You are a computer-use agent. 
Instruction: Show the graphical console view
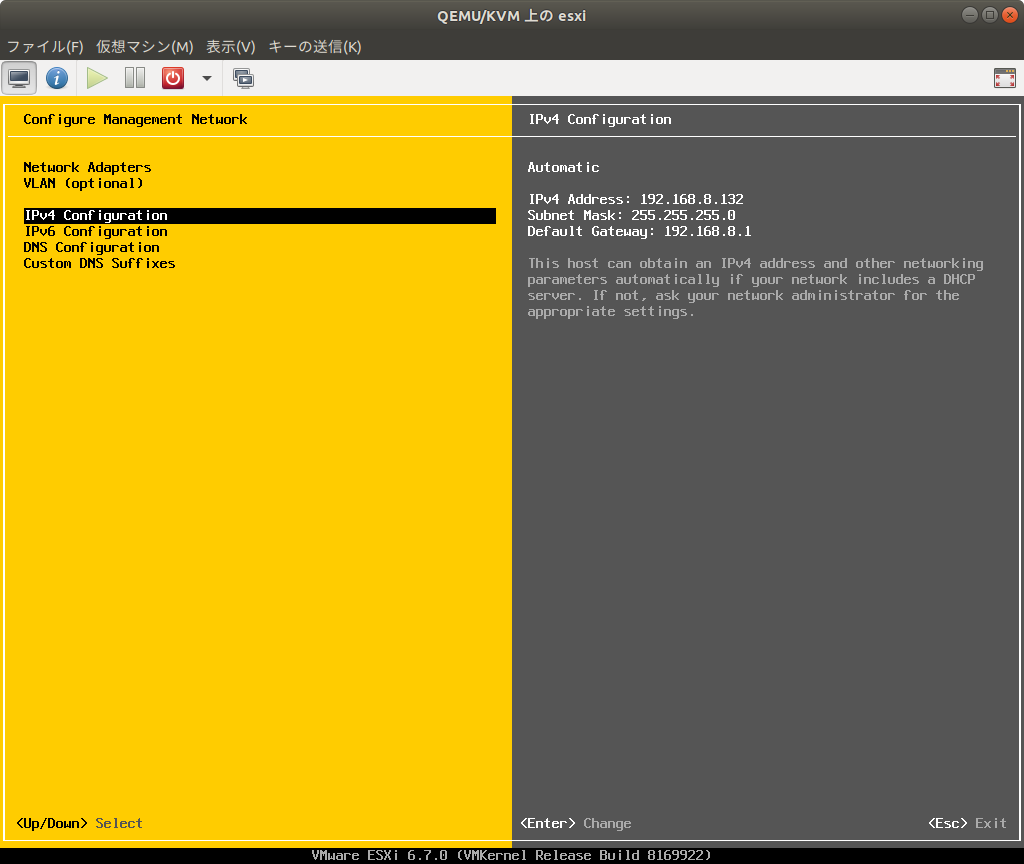(19, 78)
